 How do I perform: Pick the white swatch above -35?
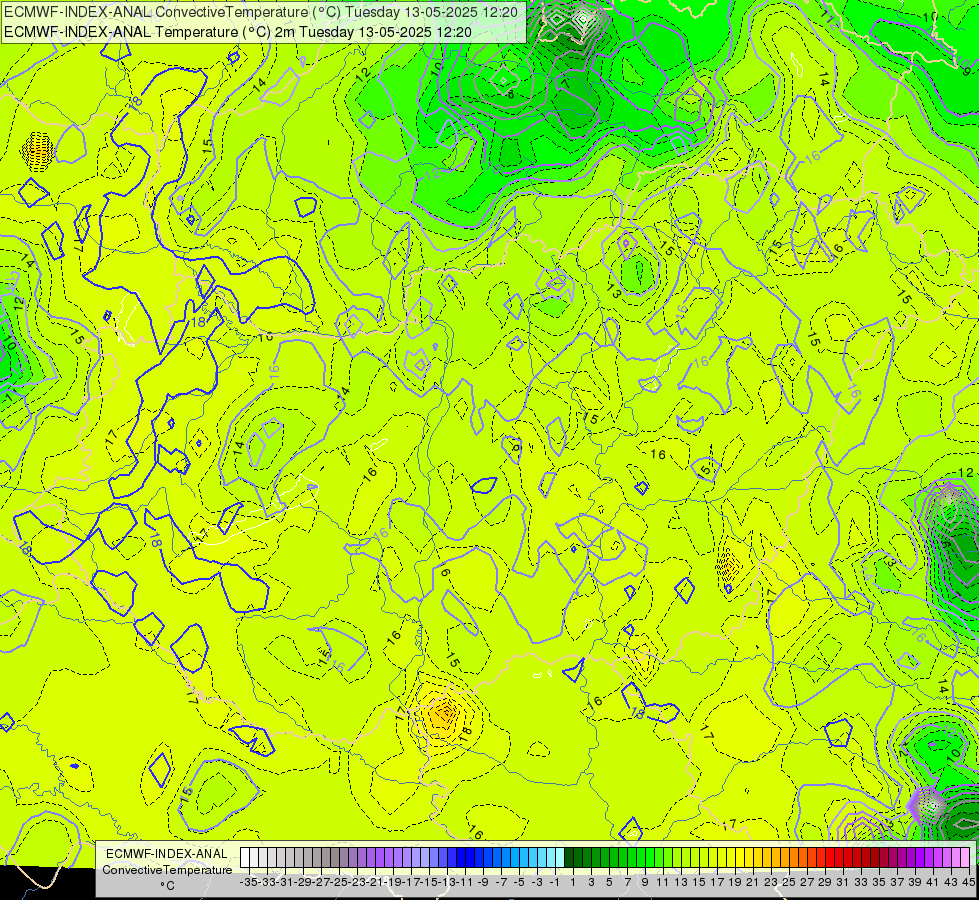tap(245, 858)
